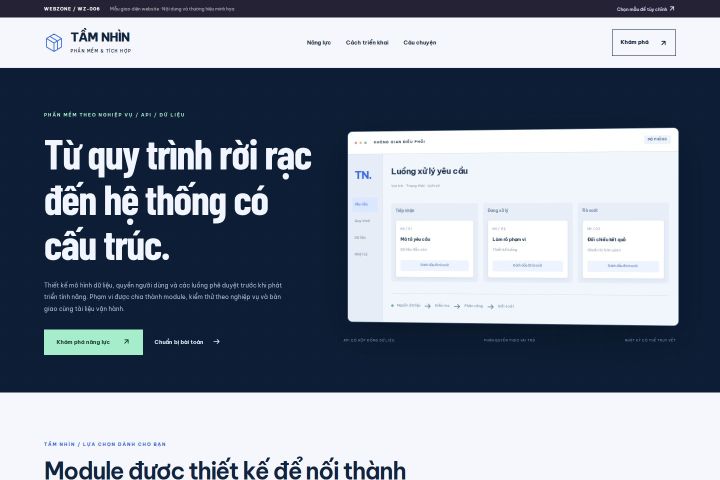This screenshot has height=480, width=720.
Task: Click the Khám phá header button
Action: click(643, 43)
